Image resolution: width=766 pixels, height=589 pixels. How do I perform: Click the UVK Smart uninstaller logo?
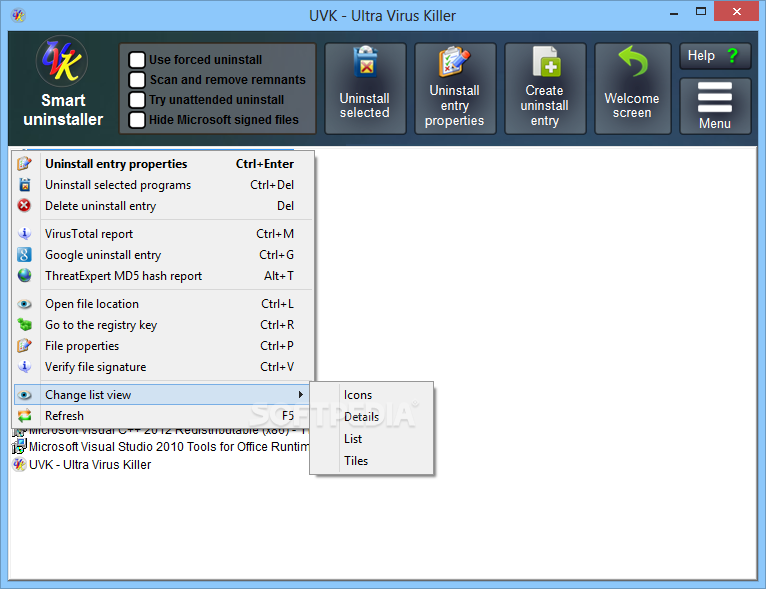click(x=62, y=61)
